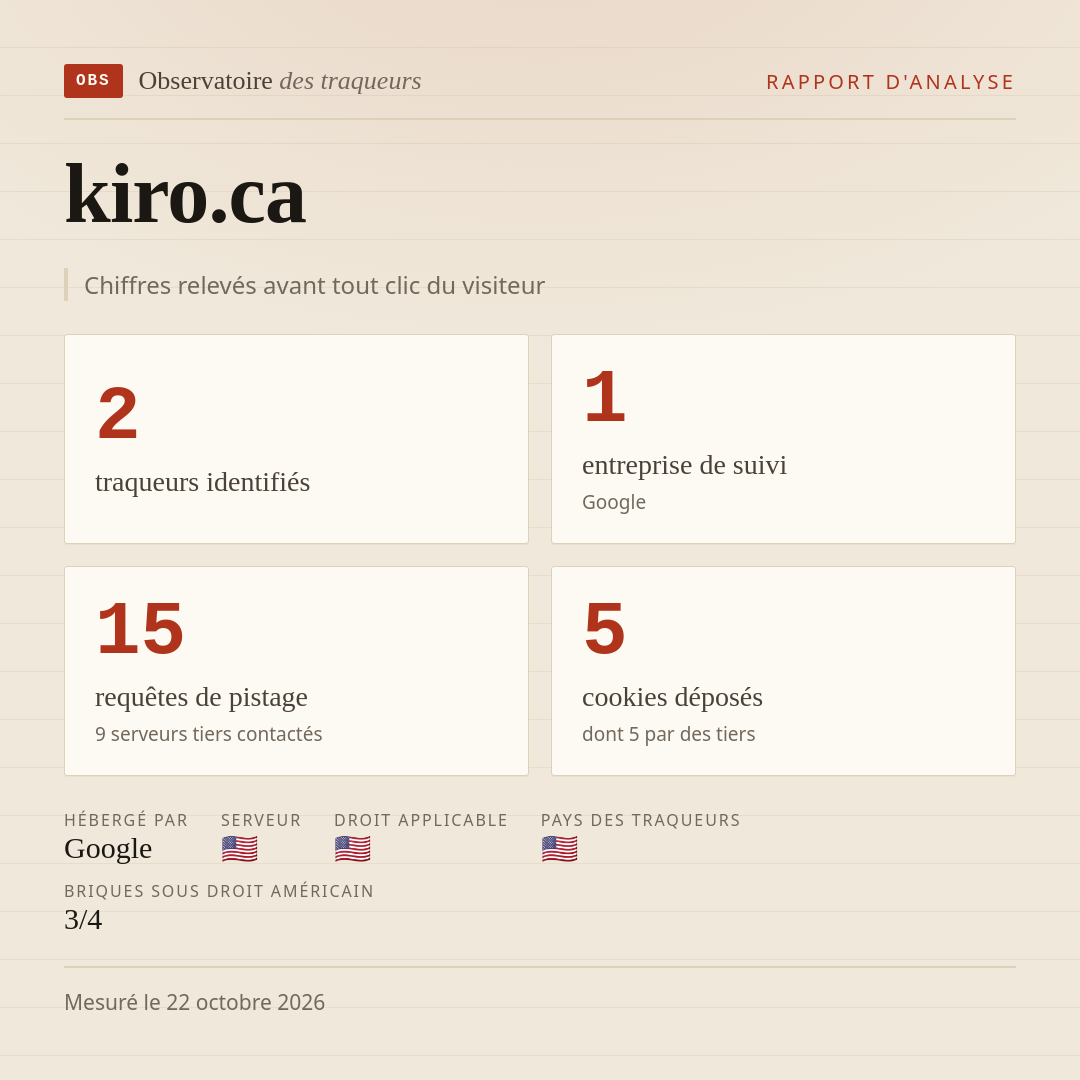Screen dimensions: 1080x1080
Task: Click 'Briques sous droit américain' label
Action: pyautogui.click(x=219, y=891)
